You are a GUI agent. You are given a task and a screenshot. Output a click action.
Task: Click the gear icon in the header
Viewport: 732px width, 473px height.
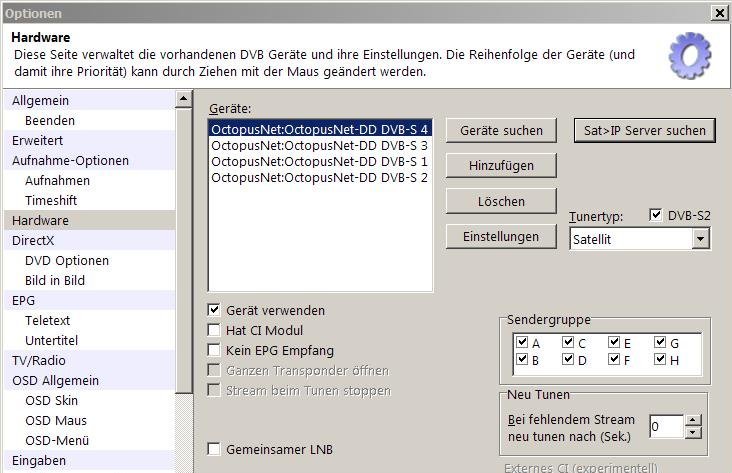tap(689, 56)
